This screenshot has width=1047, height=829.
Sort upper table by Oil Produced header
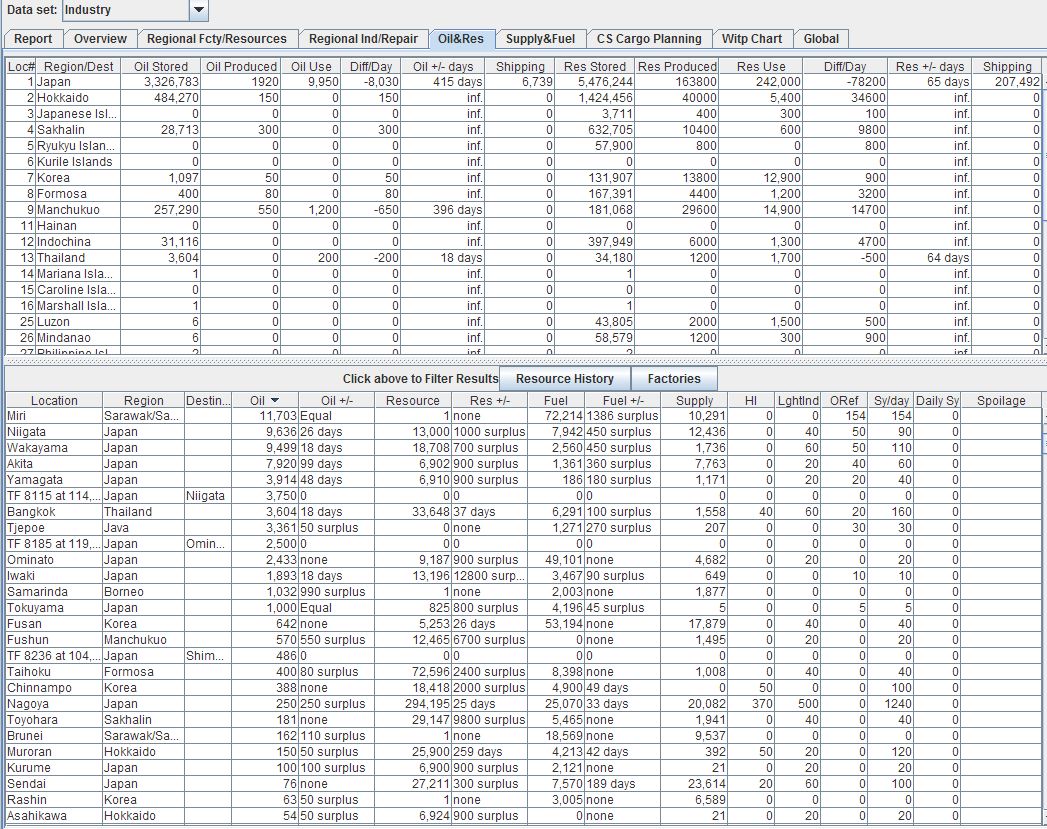(241, 66)
